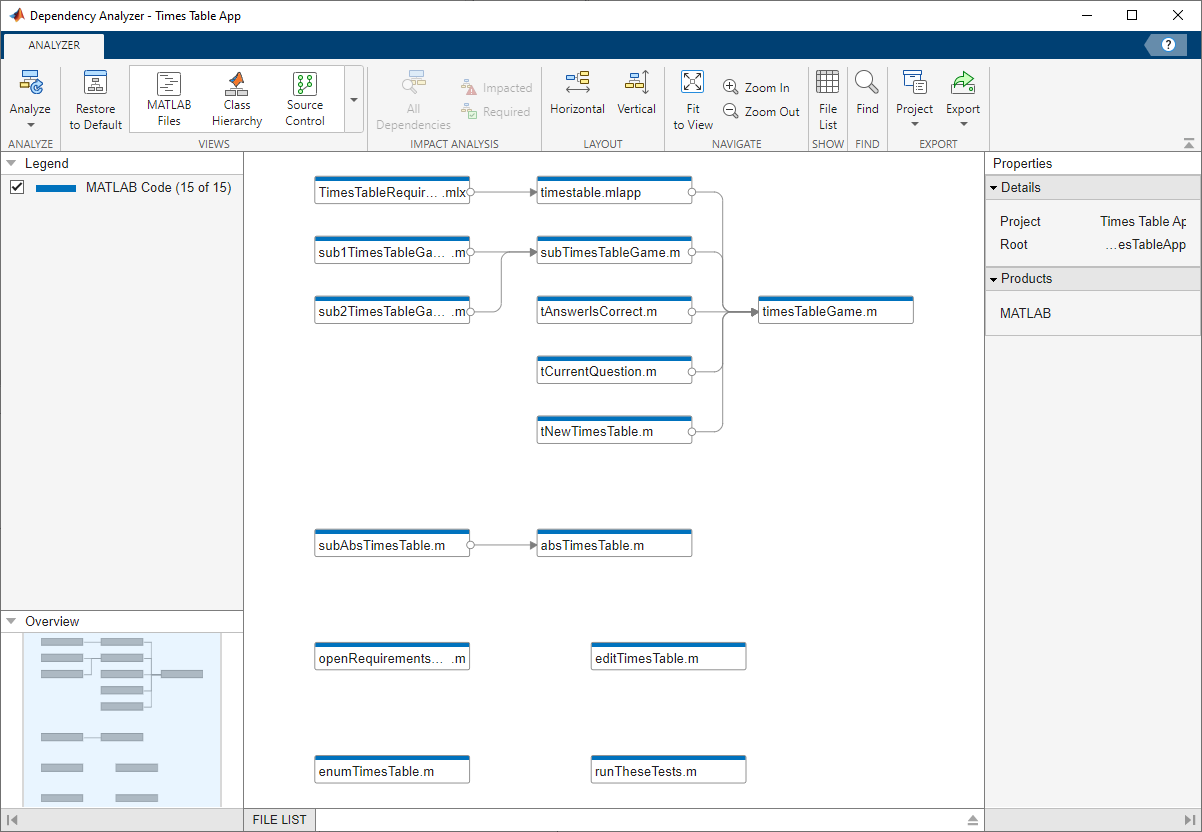Collapse the Legend panel
Image resolution: width=1202 pixels, height=832 pixels.
click(x=12, y=163)
